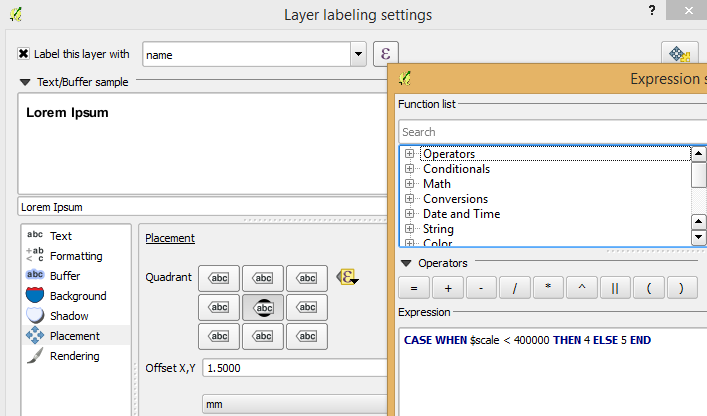Toggle 'Label this layer with' checkbox

(x=24, y=55)
